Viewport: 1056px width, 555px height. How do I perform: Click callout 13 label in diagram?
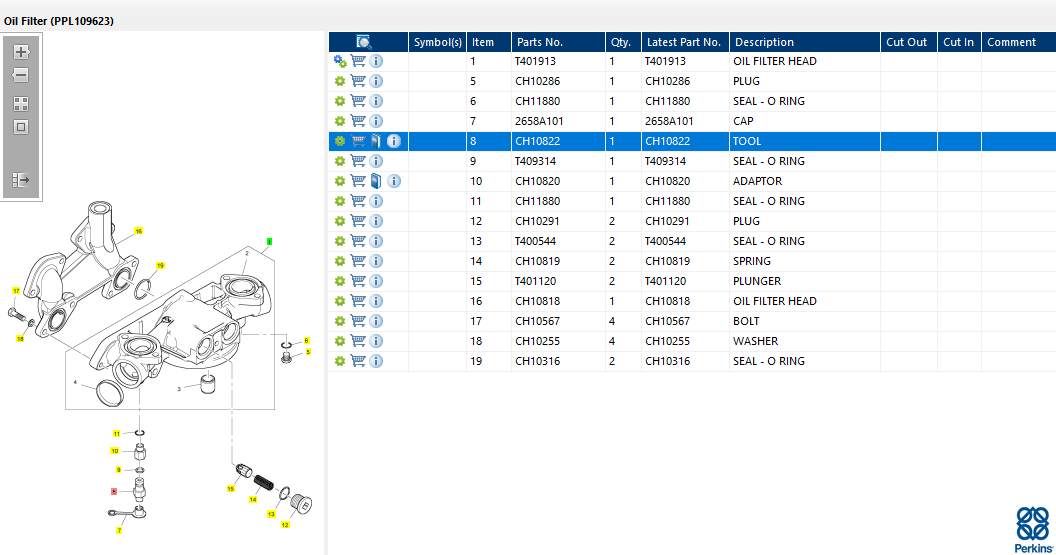point(271,514)
